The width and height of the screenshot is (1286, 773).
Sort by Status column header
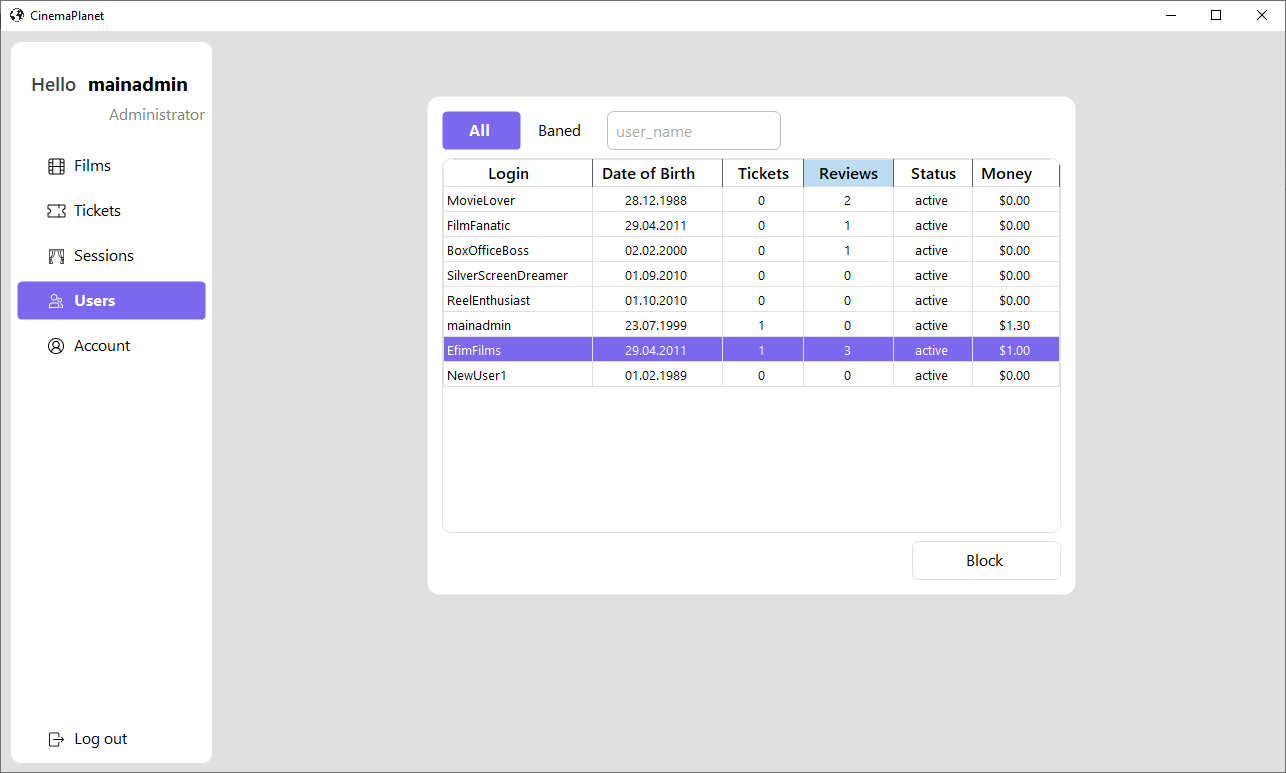click(933, 174)
